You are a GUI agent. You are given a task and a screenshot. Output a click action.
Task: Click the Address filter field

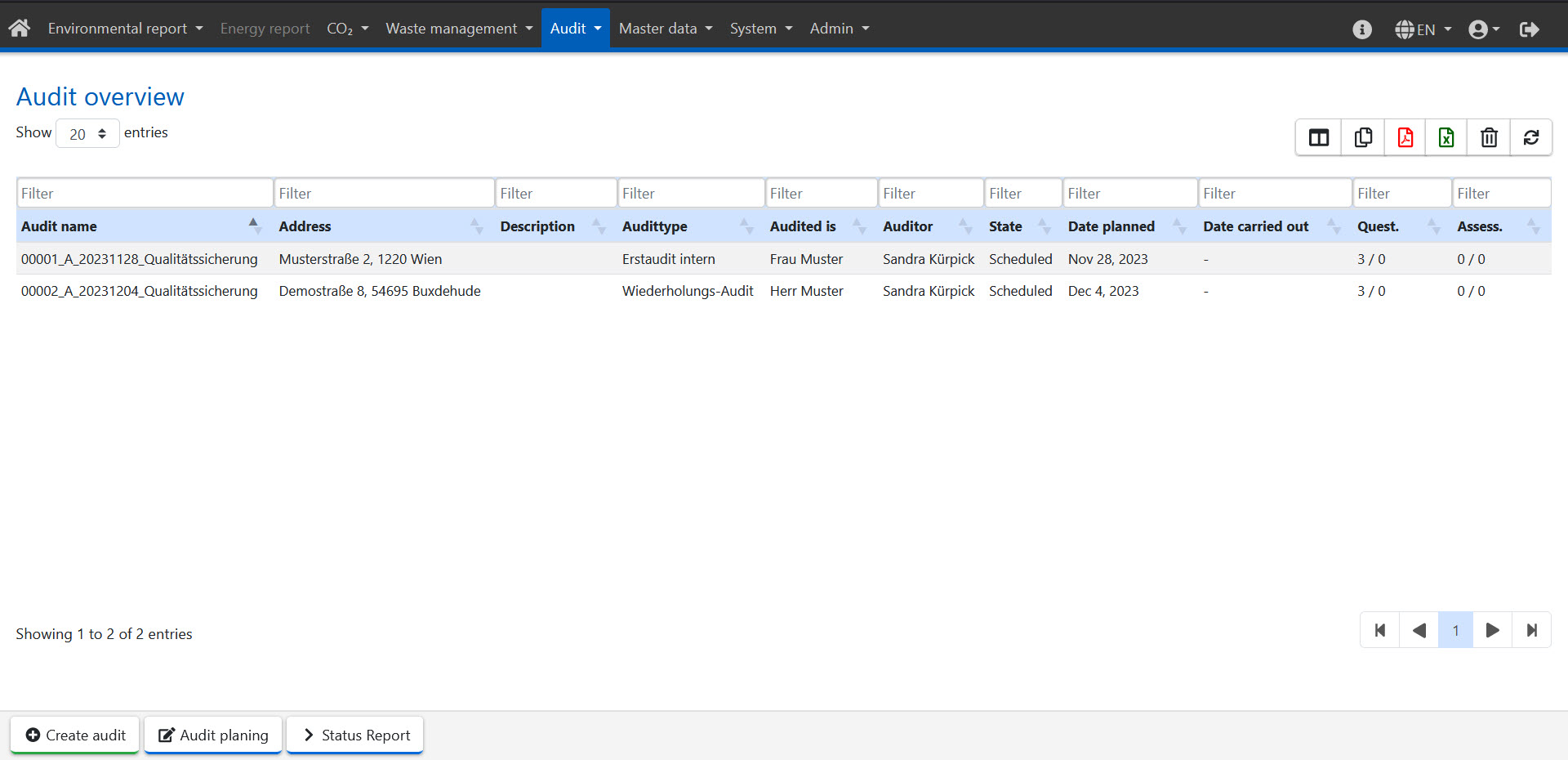[384, 194]
